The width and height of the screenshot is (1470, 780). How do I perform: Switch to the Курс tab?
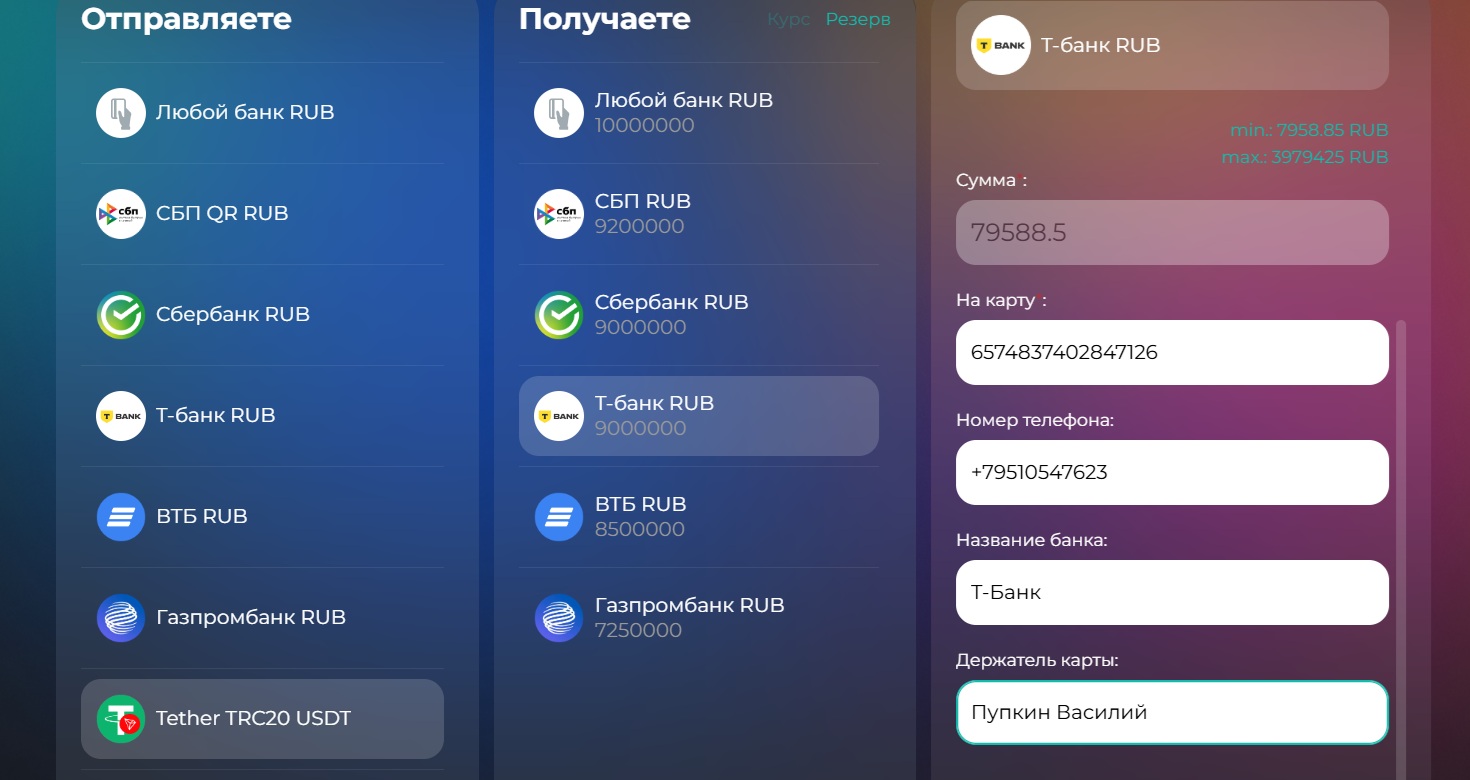coord(788,20)
